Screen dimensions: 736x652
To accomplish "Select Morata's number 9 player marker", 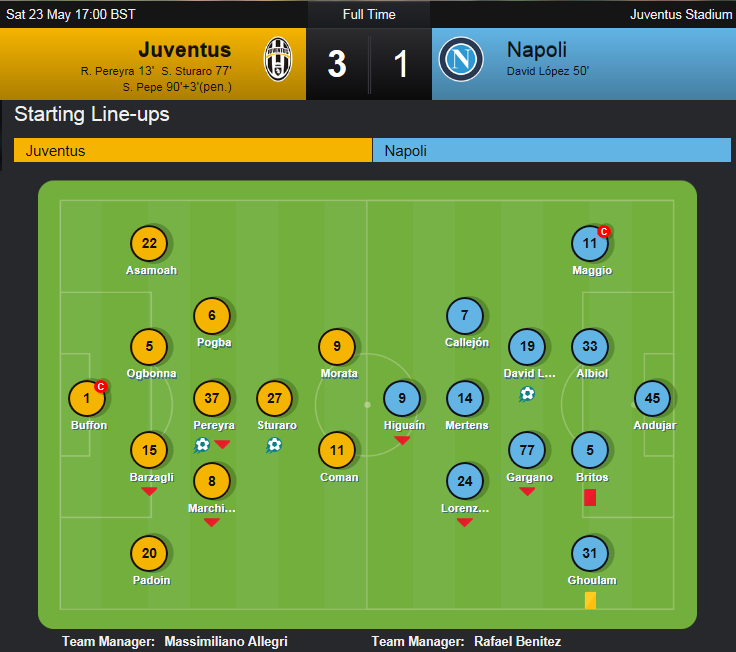I will pyautogui.click(x=337, y=346).
